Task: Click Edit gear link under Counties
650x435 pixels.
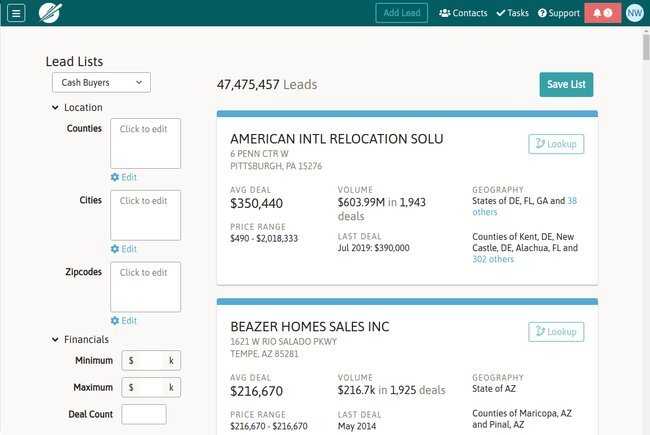Action: [x=124, y=177]
